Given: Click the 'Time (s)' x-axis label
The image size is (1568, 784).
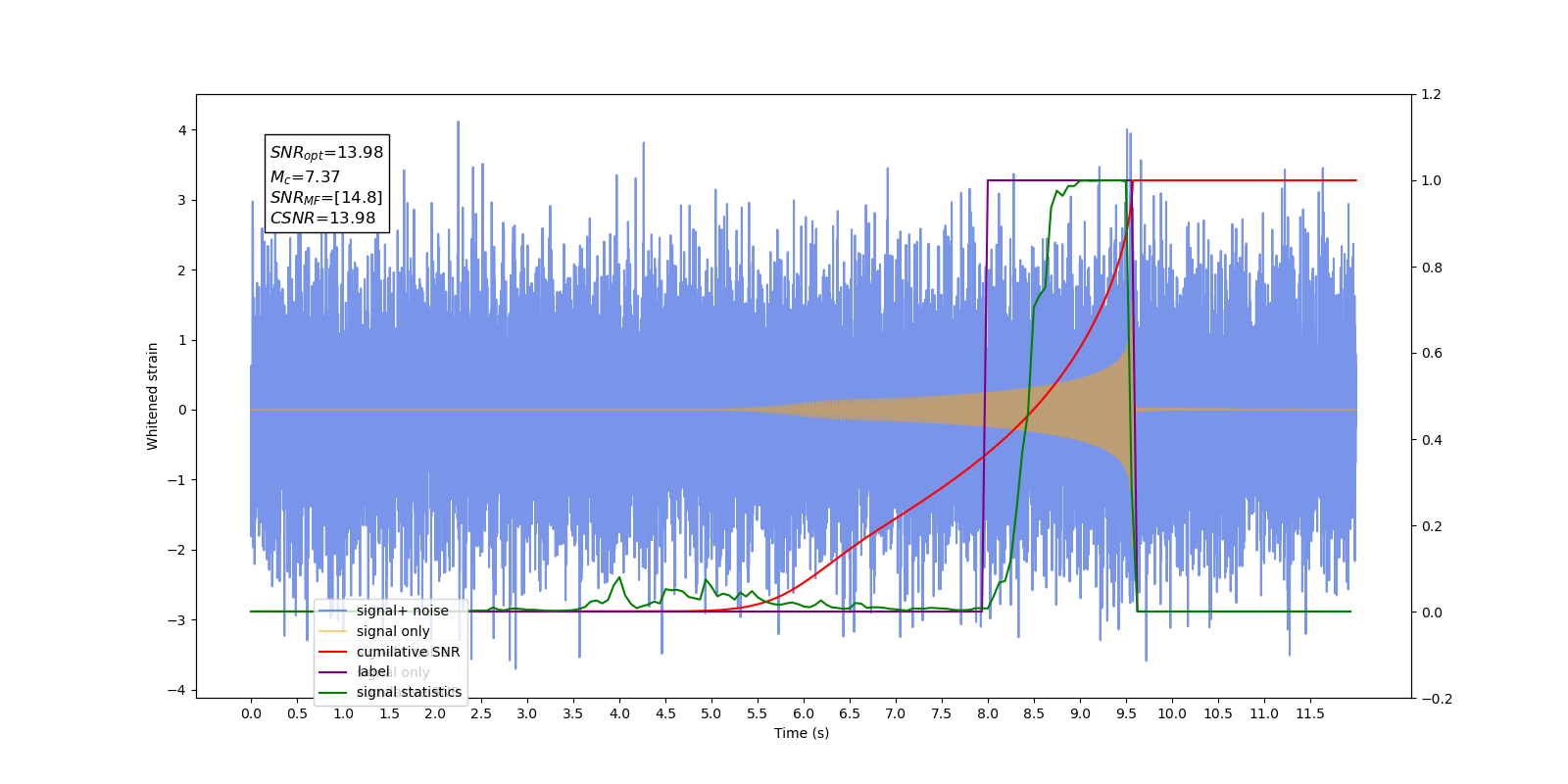Looking at the screenshot, I should pyautogui.click(x=802, y=733).
